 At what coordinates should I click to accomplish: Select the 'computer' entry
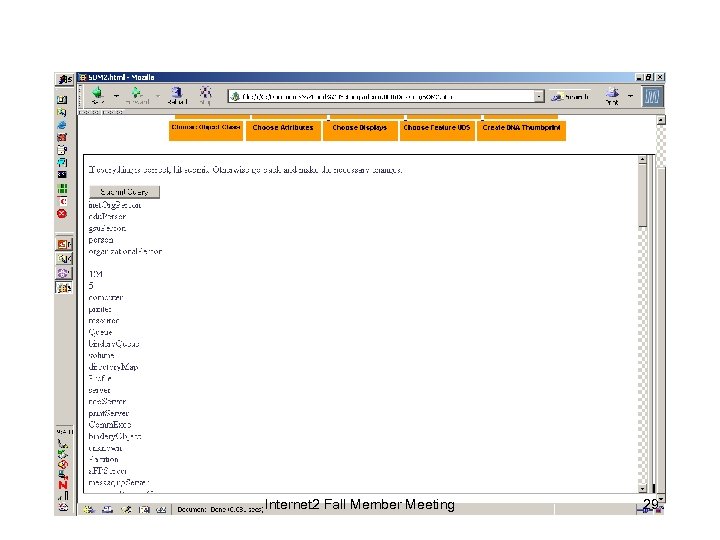pos(106,298)
